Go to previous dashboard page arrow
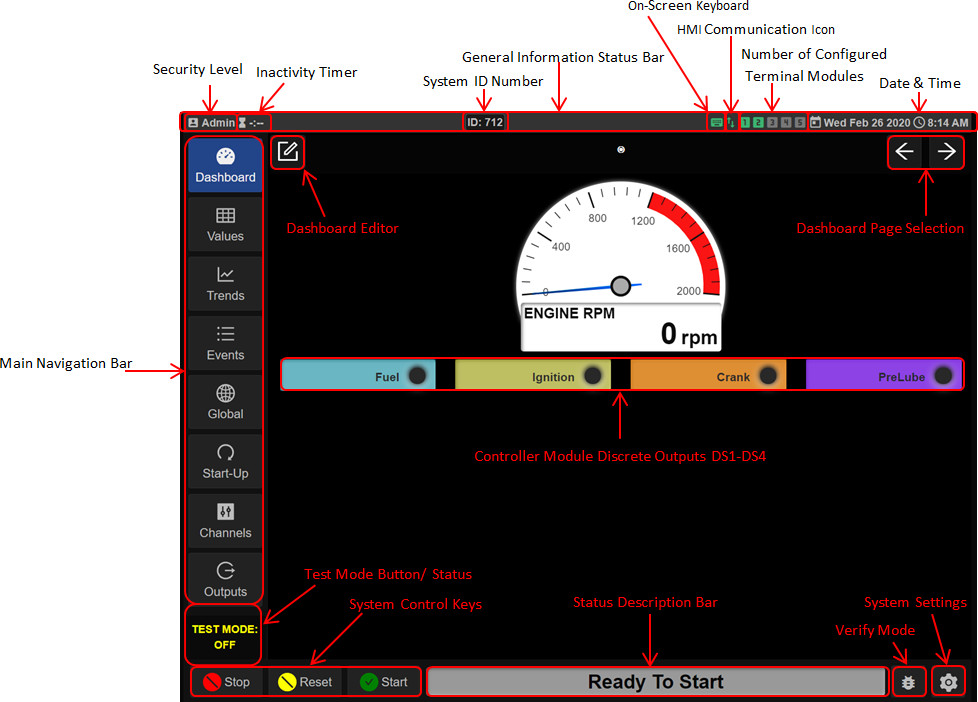 (x=905, y=152)
